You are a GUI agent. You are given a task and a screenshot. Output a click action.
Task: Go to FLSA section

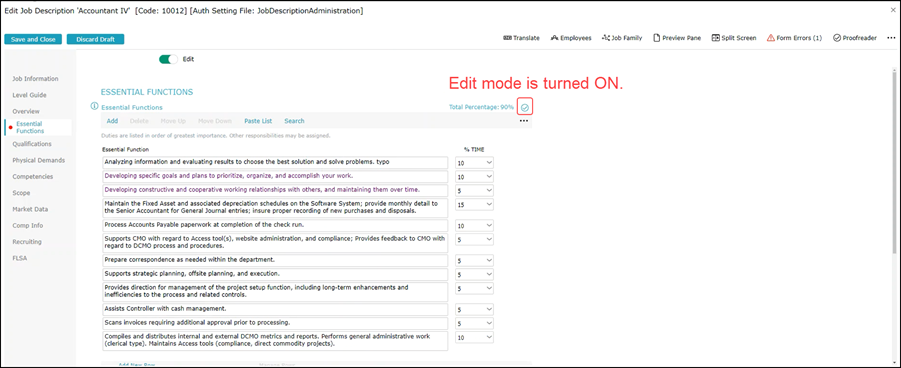20,258
